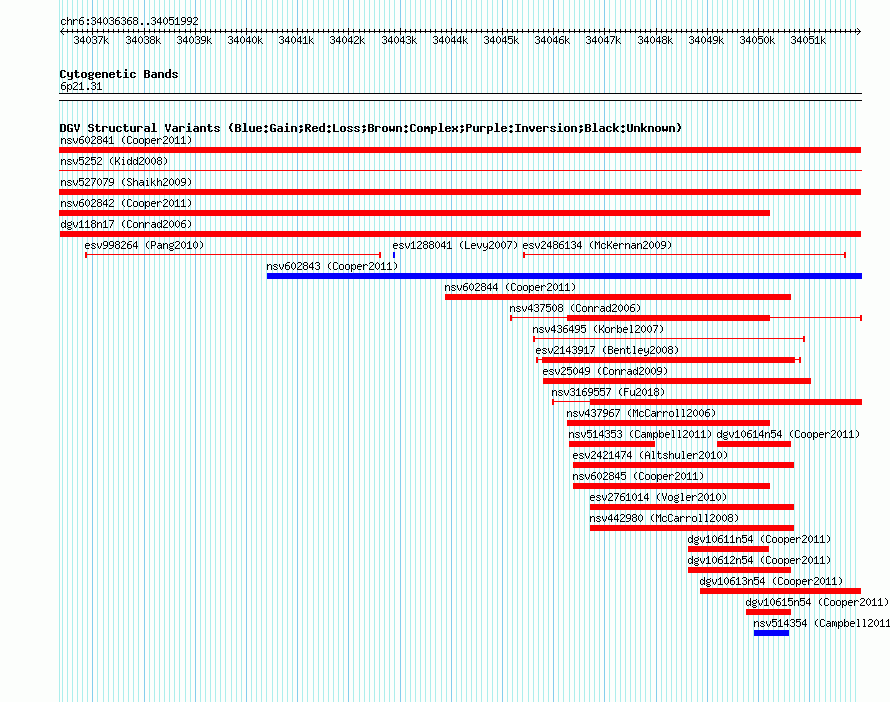Select the 34043k ruler tick label
The image size is (890, 702).
click(399, 40)
